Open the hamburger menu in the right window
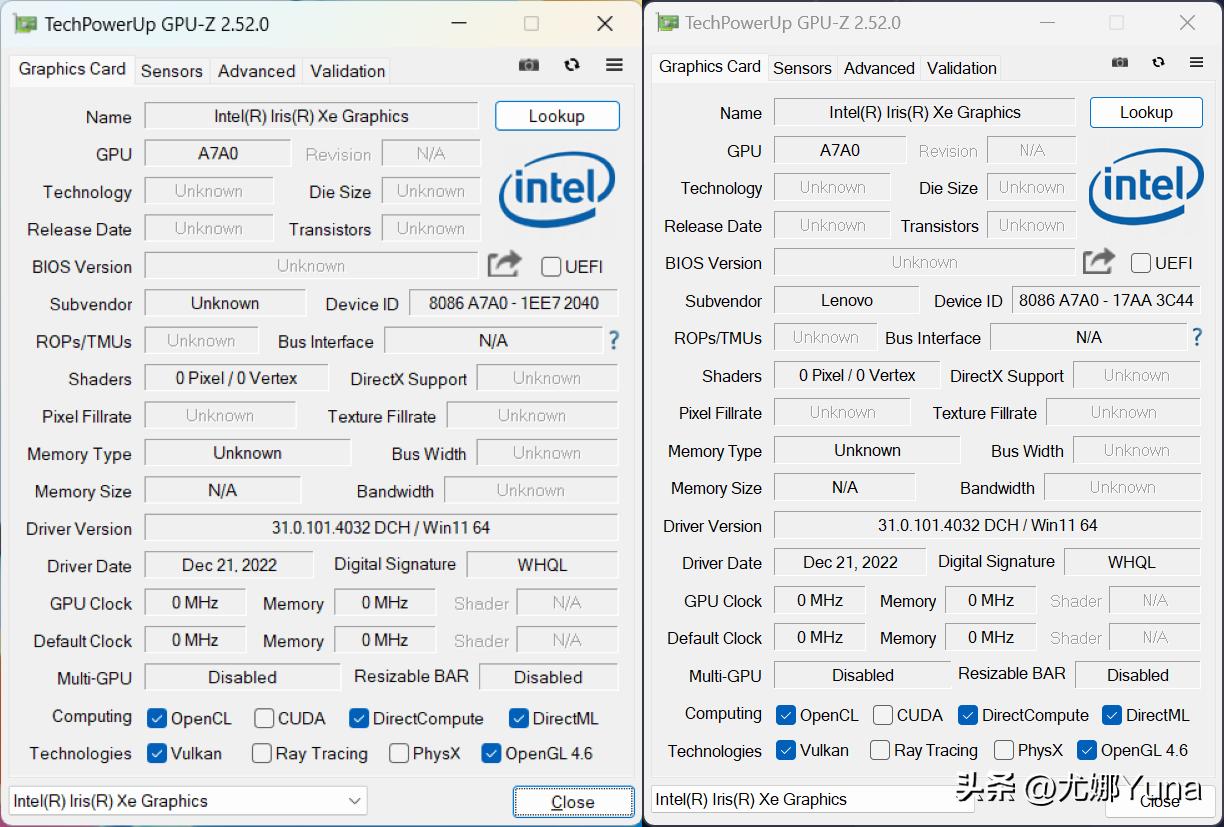This screenshot has width=1226, height=827. (1197, 61)
